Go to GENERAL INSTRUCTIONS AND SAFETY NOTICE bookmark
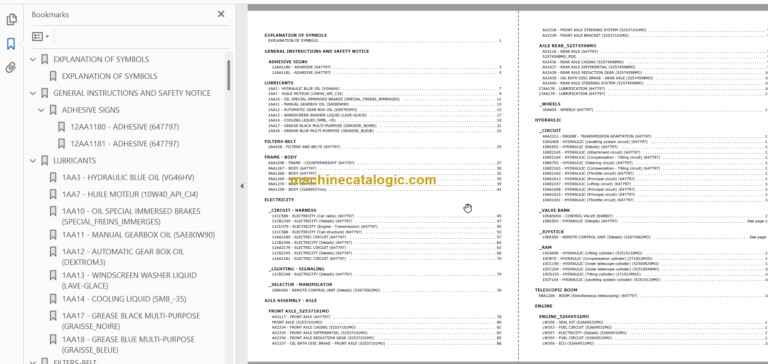 click(x=132, y=93)
